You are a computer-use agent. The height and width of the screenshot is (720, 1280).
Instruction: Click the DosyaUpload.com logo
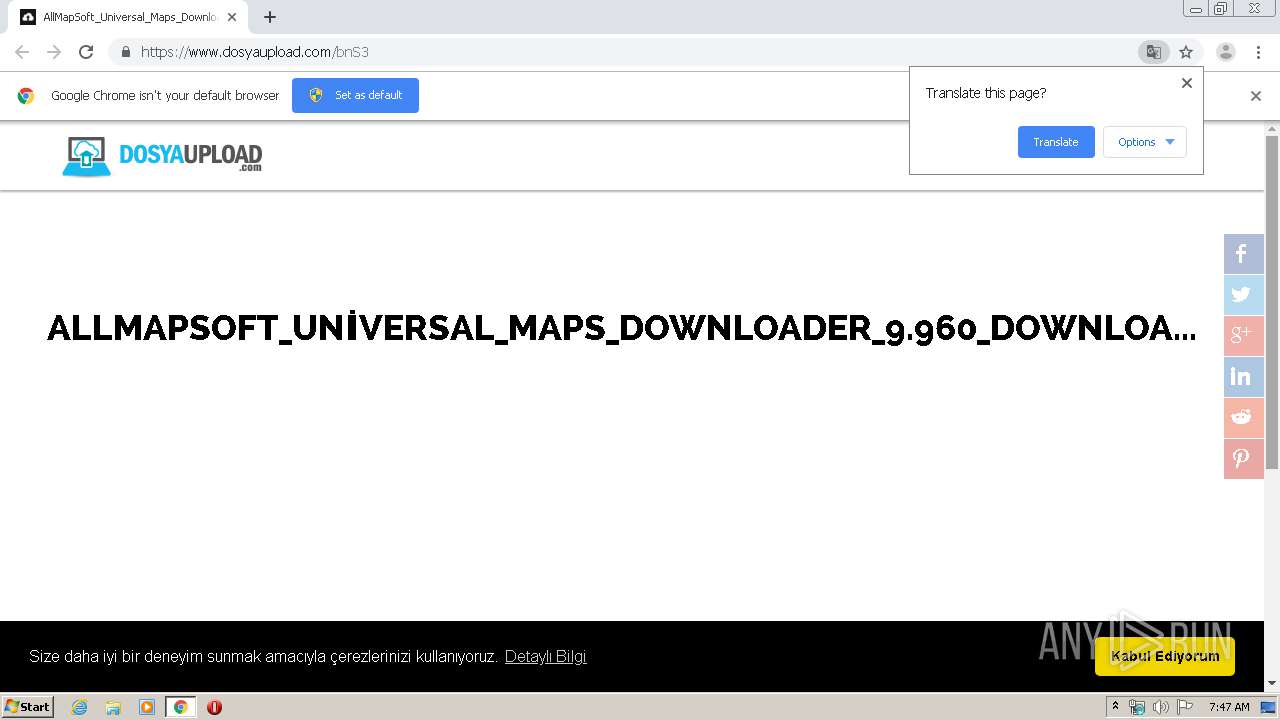(x=162, y=157)
